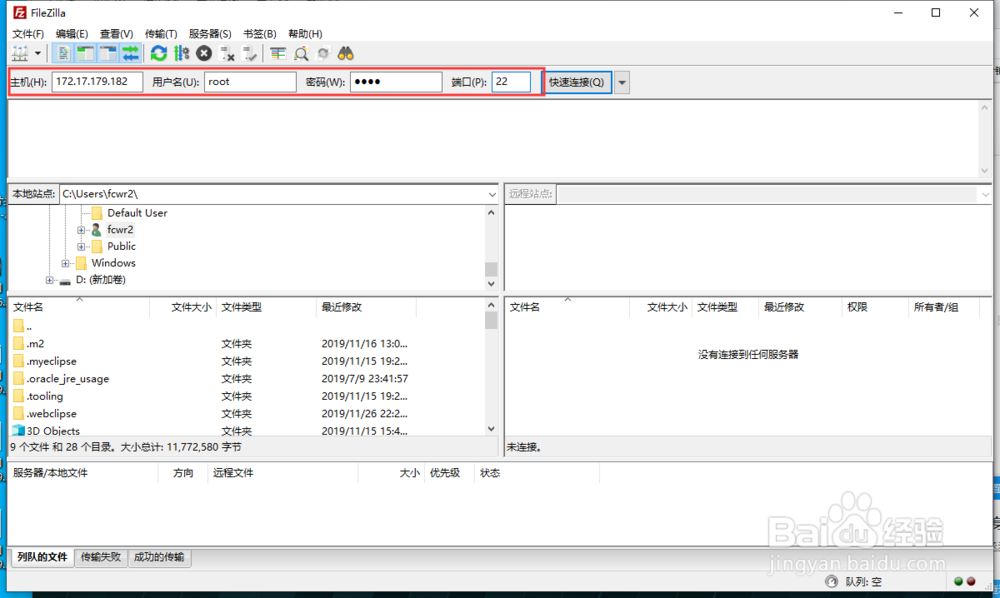Screen dimensions: 1000x598
Task: Click the local file list scrollbar down arrow
Action: click(491, 428)
